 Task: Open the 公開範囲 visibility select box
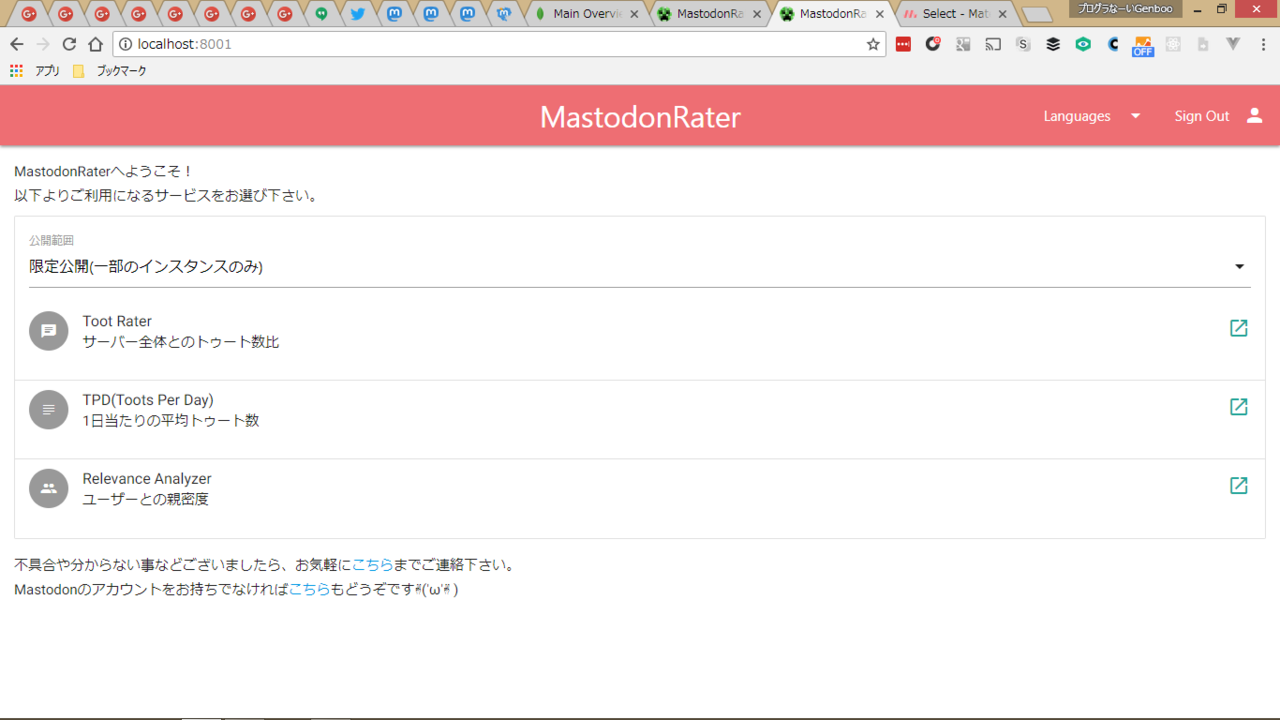(x=640, y=267)
